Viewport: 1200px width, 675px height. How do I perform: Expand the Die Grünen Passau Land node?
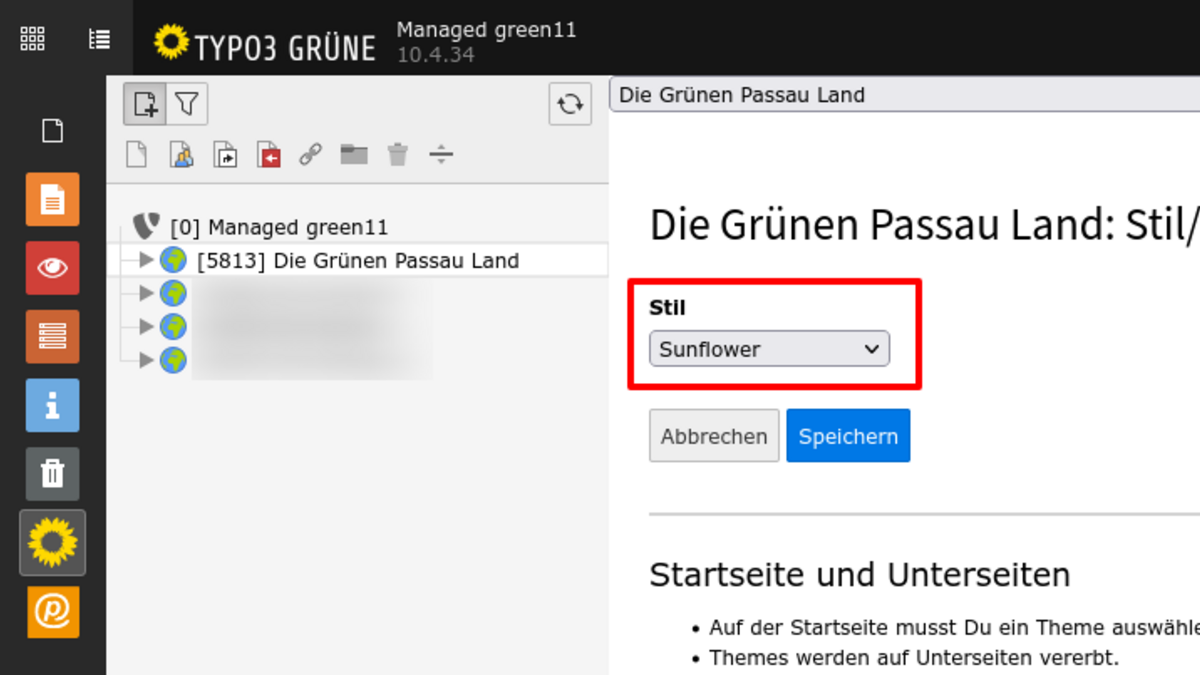[146, 260]
